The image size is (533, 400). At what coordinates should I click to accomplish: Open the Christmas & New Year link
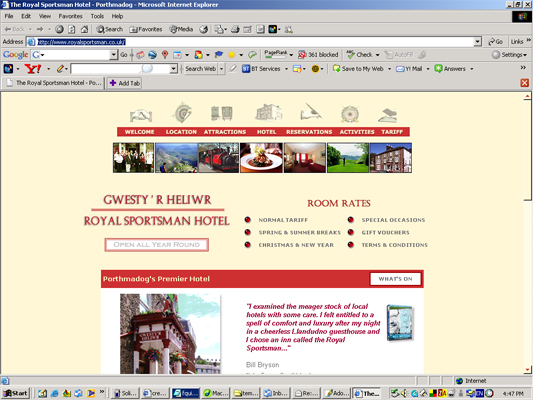pos(296,245)
